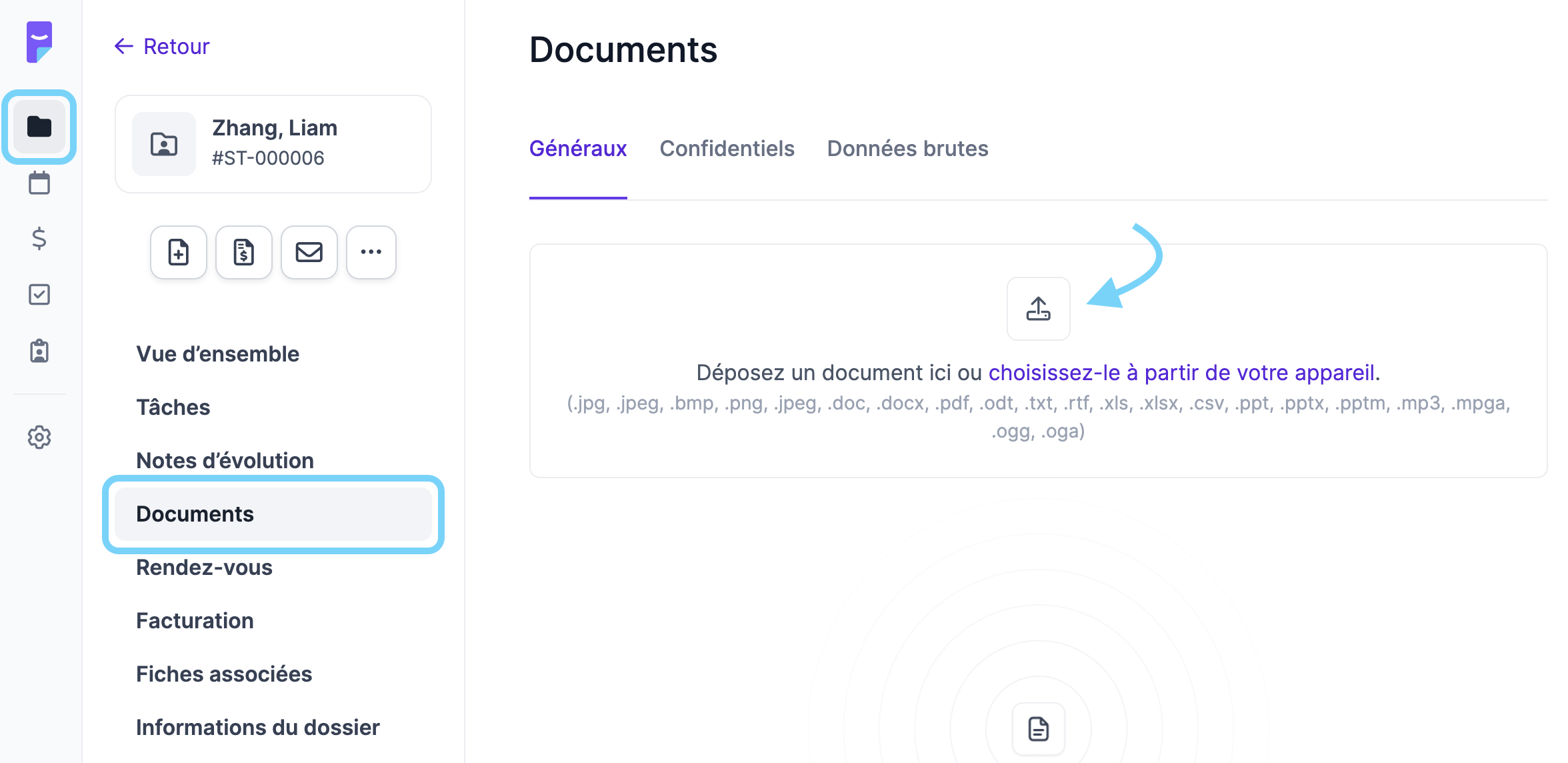Open the settings gear icon

[x=39, y=438]
